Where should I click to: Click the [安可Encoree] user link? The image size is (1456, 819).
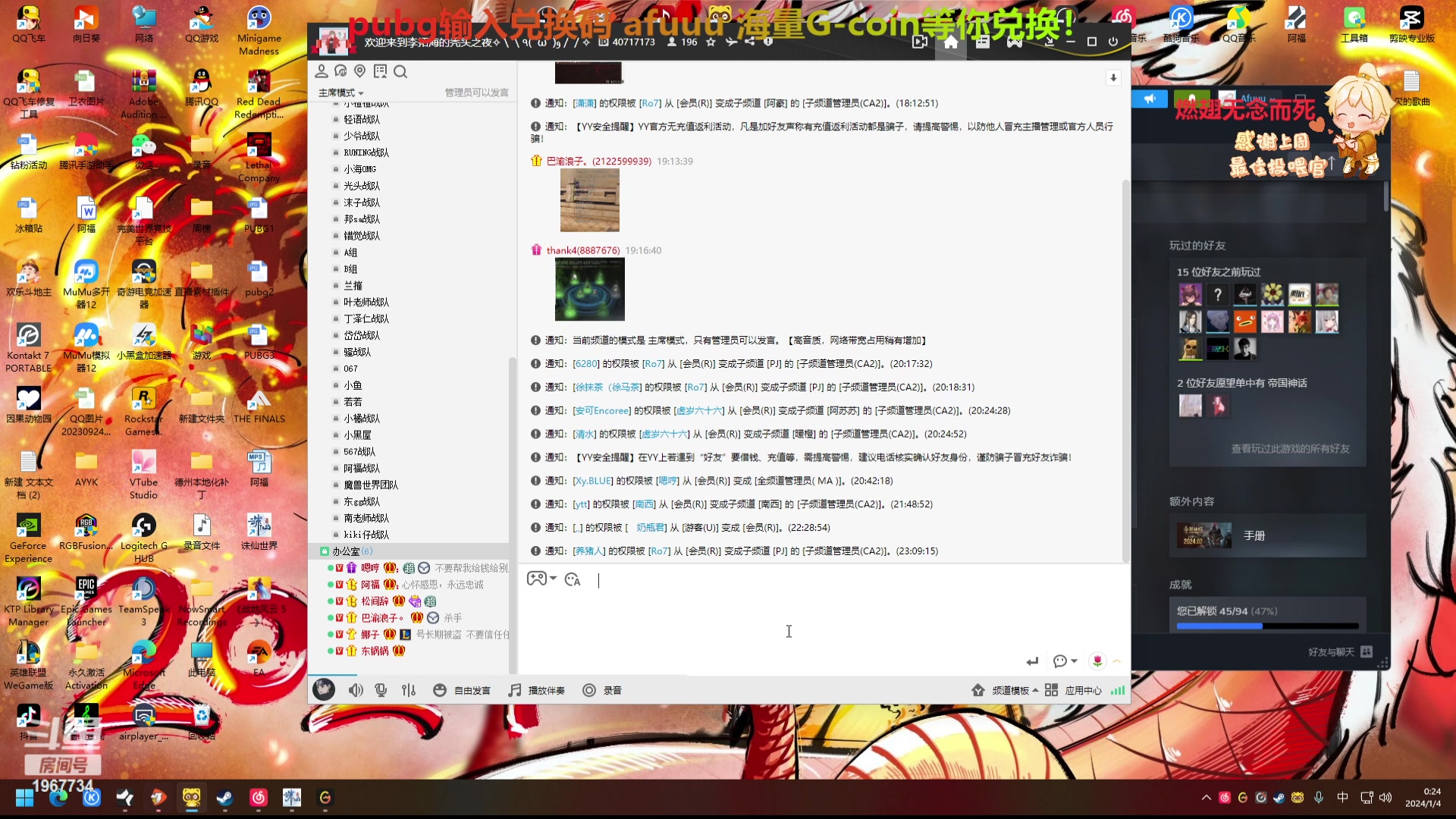coord(602,411)
